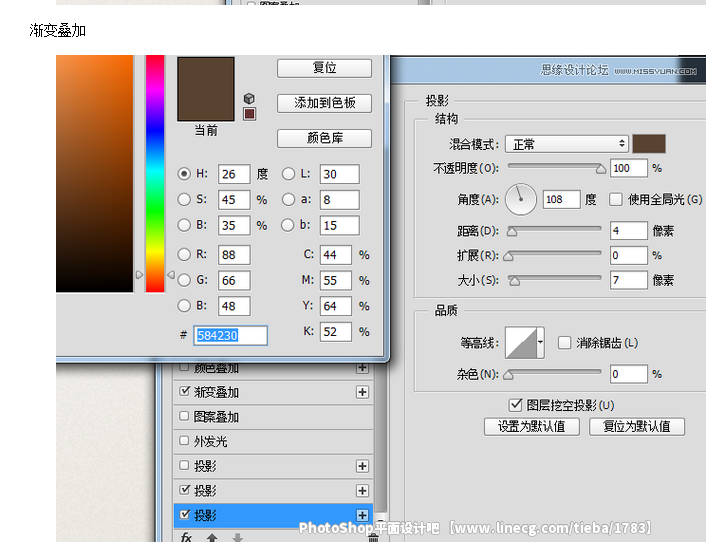Viewport: 707px width, 547px height.
Task: Click 设置为默认值 button
Action: pos(532,427)
